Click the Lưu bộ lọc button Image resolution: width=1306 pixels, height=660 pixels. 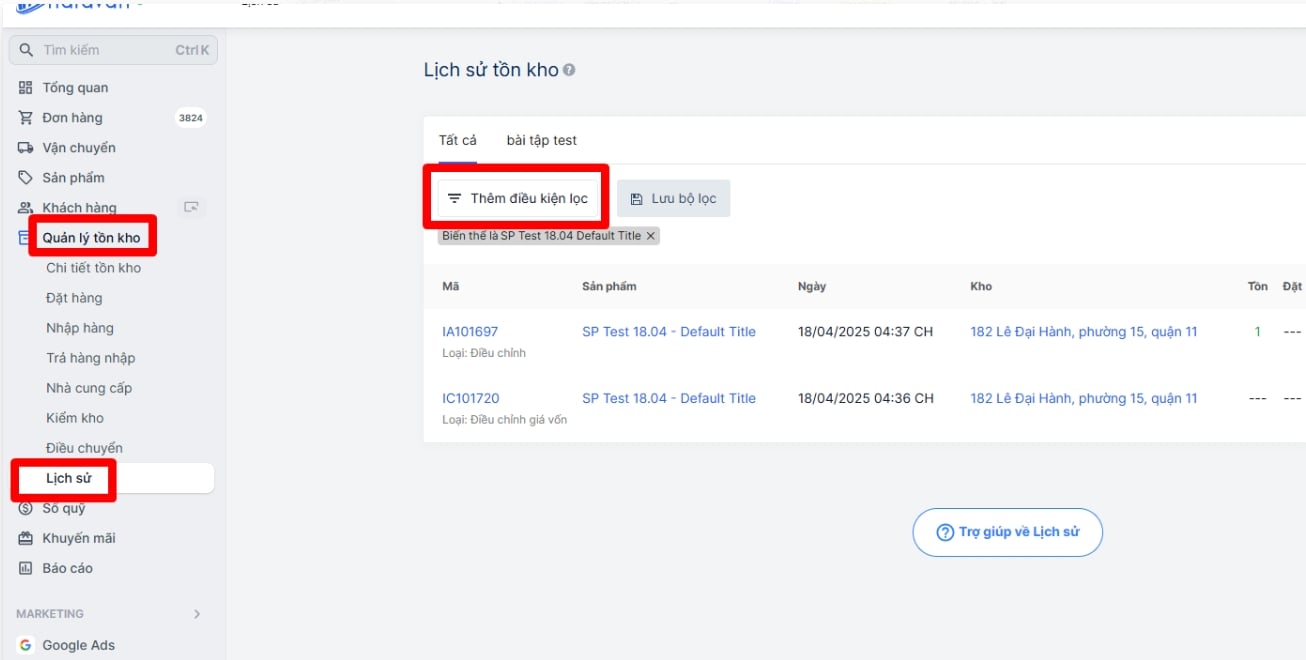point(673,198)
